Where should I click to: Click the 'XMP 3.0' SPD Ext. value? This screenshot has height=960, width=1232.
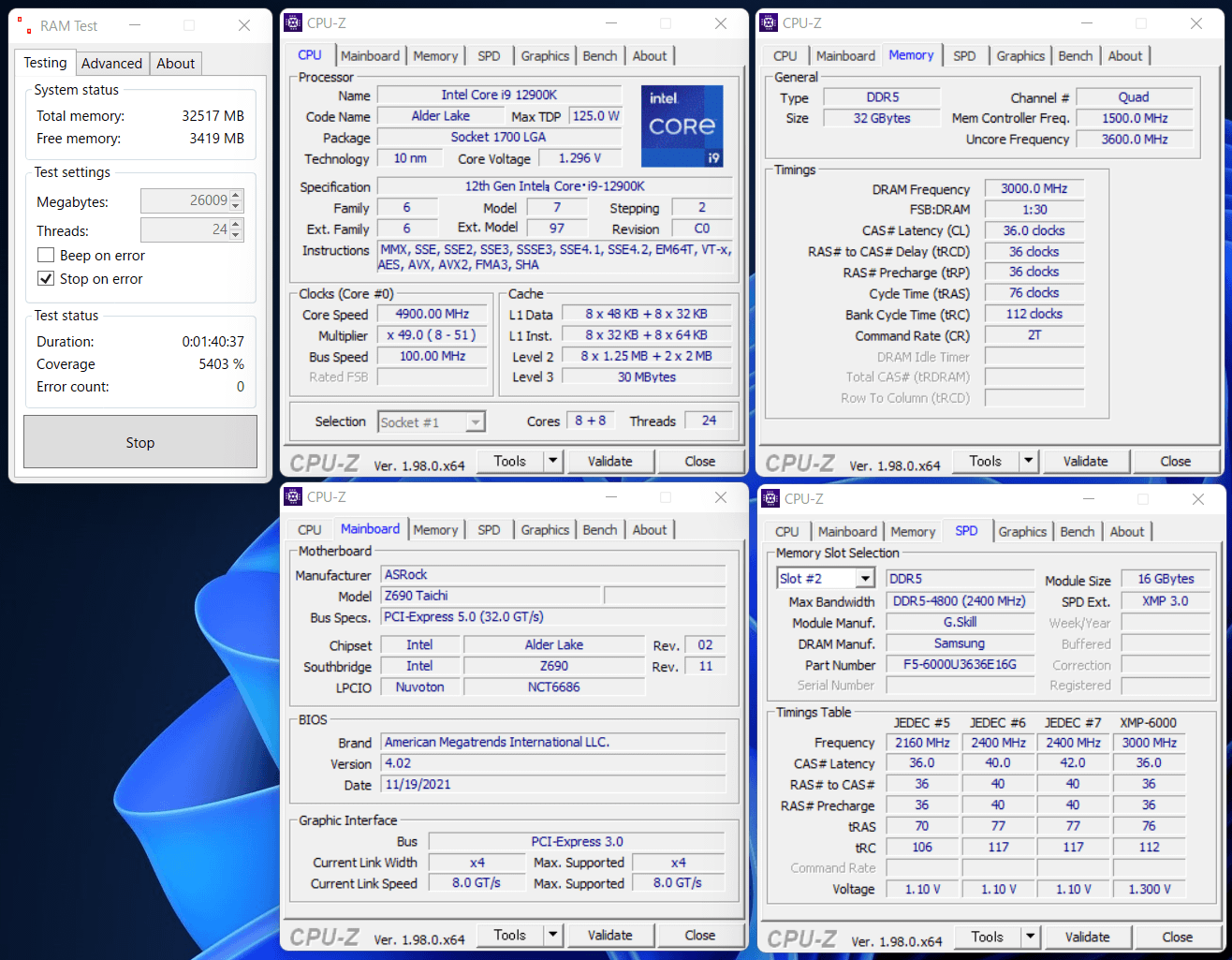point(1166,600)
